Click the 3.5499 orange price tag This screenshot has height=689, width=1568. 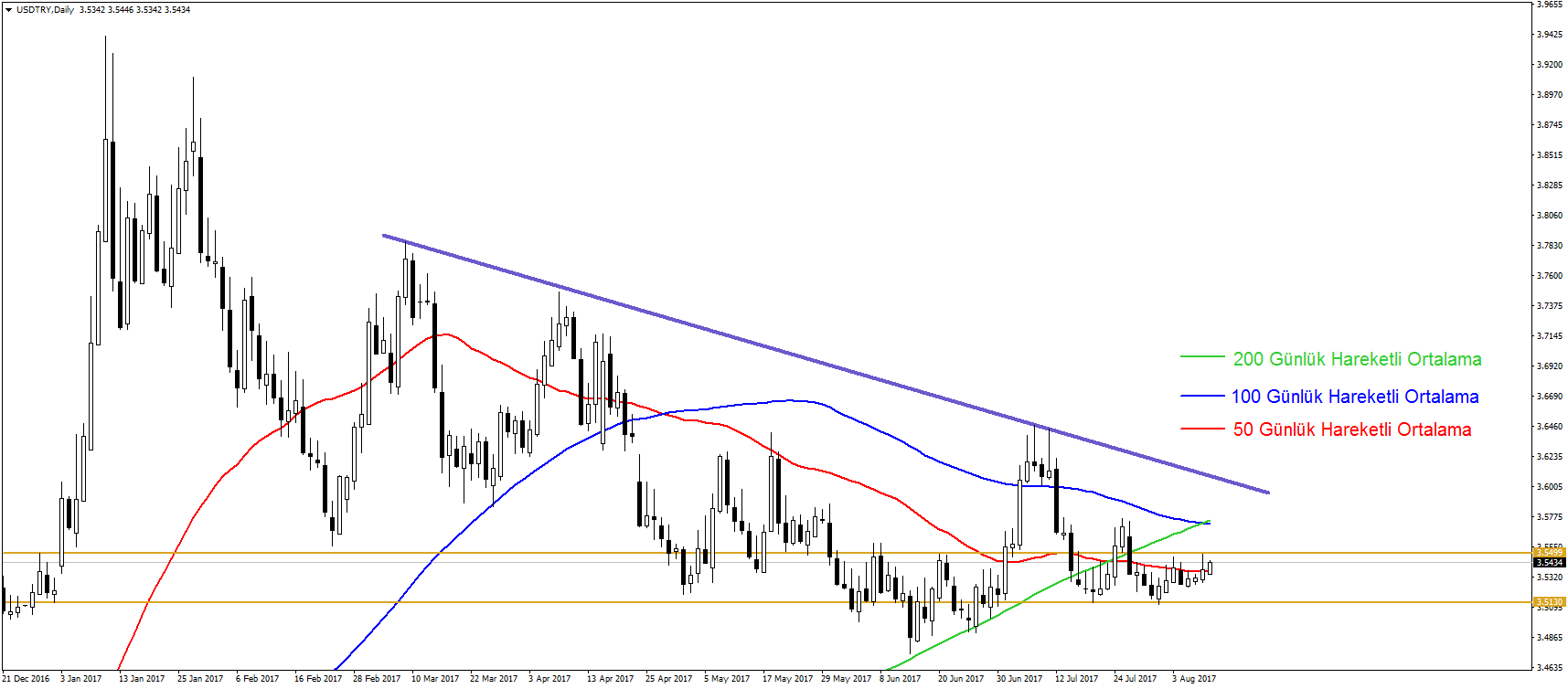(1549, 552)
